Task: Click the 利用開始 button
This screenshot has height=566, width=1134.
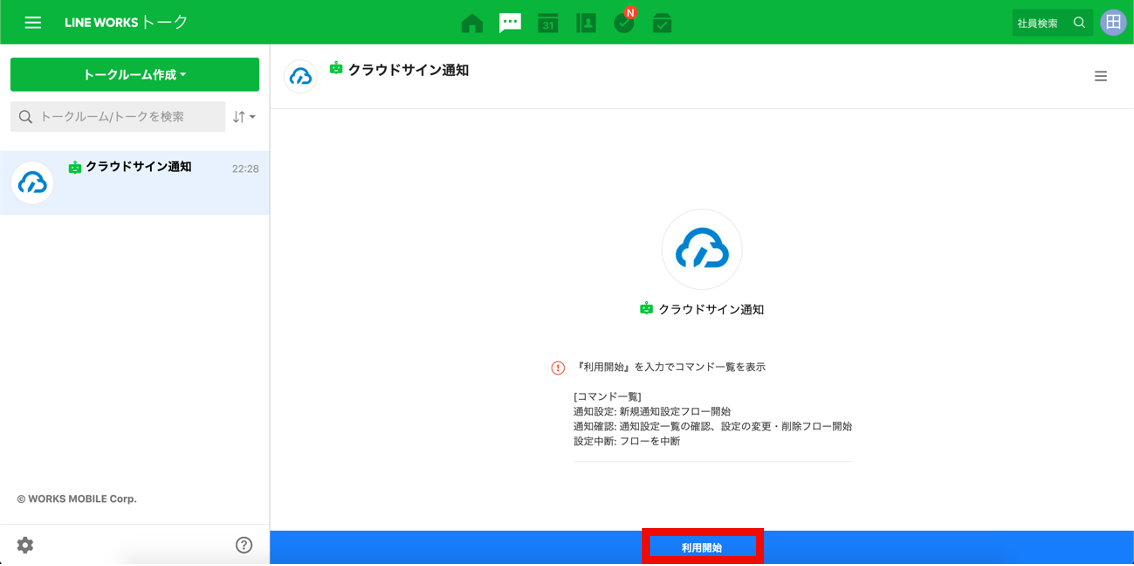Action: tap(702, 548)
